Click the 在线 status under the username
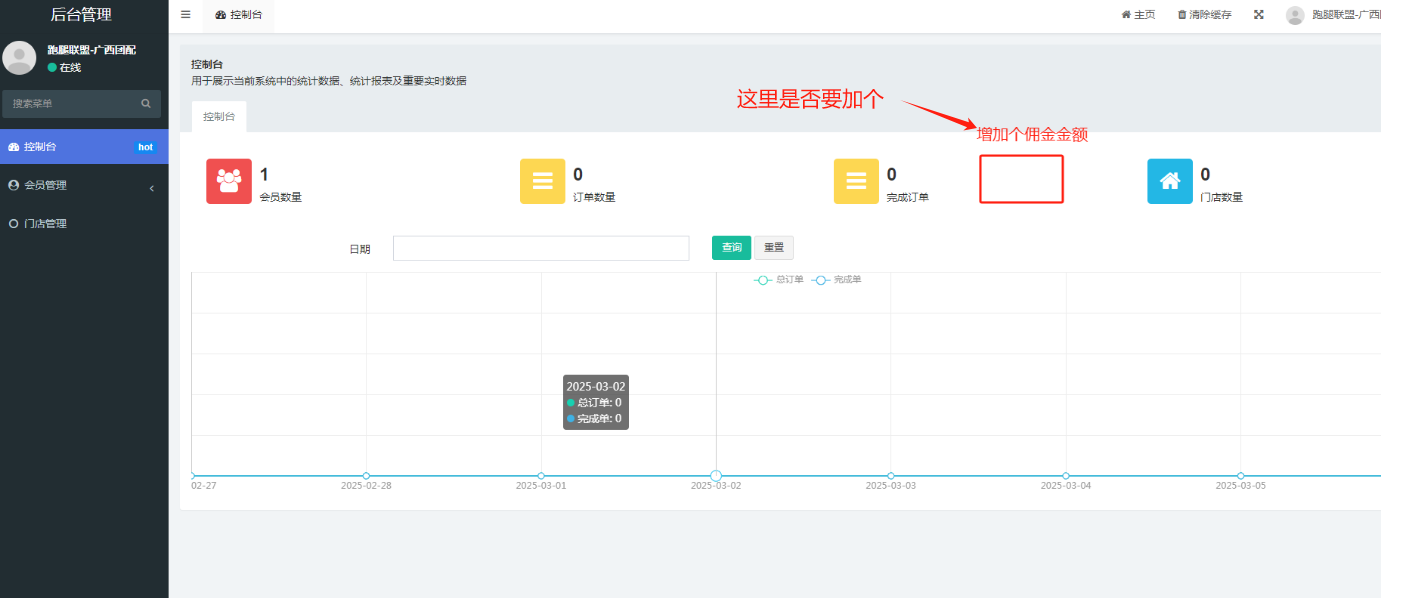This screenshot has height=598, width=1421. [64, 67]
